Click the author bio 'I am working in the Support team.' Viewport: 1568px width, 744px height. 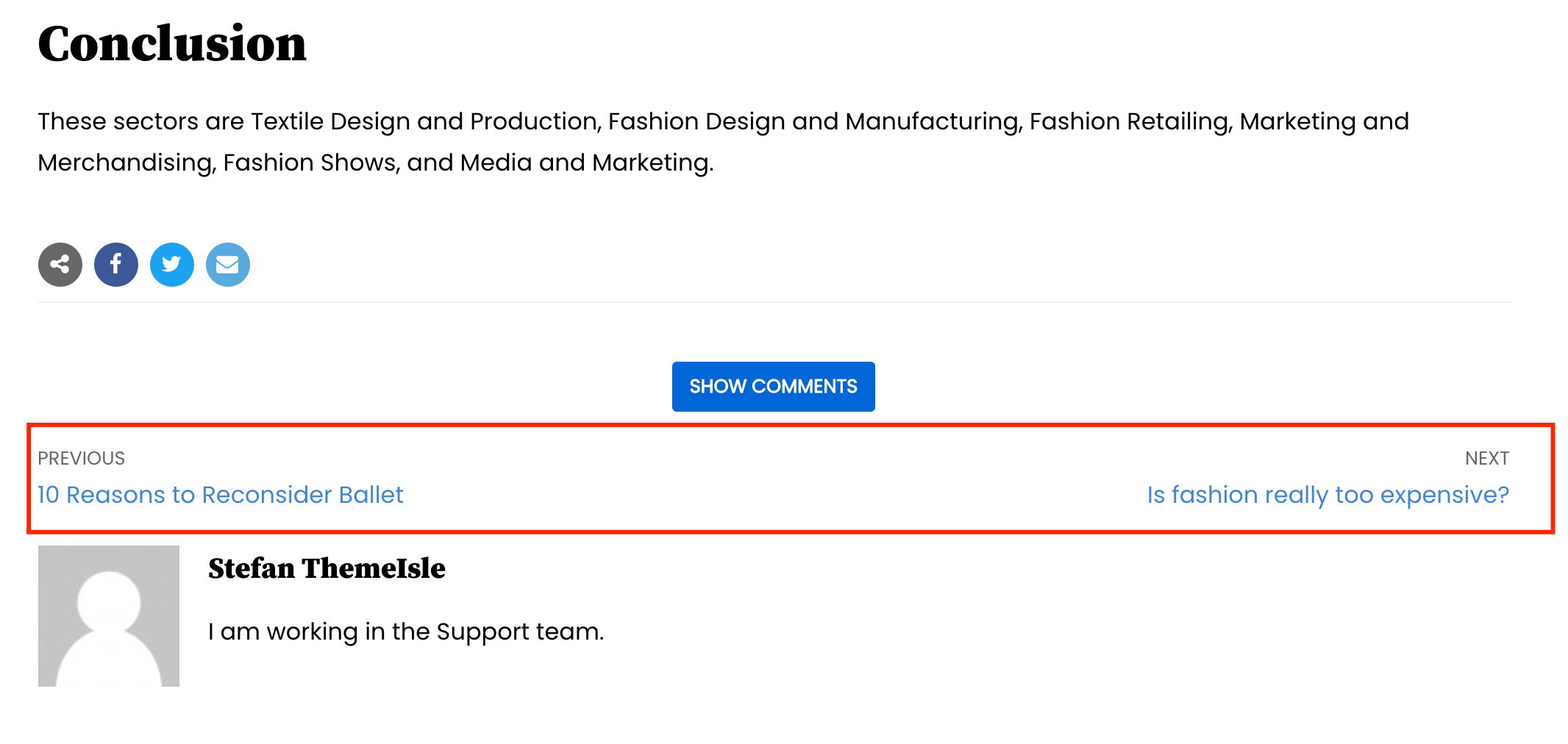(x=406, y=632)
